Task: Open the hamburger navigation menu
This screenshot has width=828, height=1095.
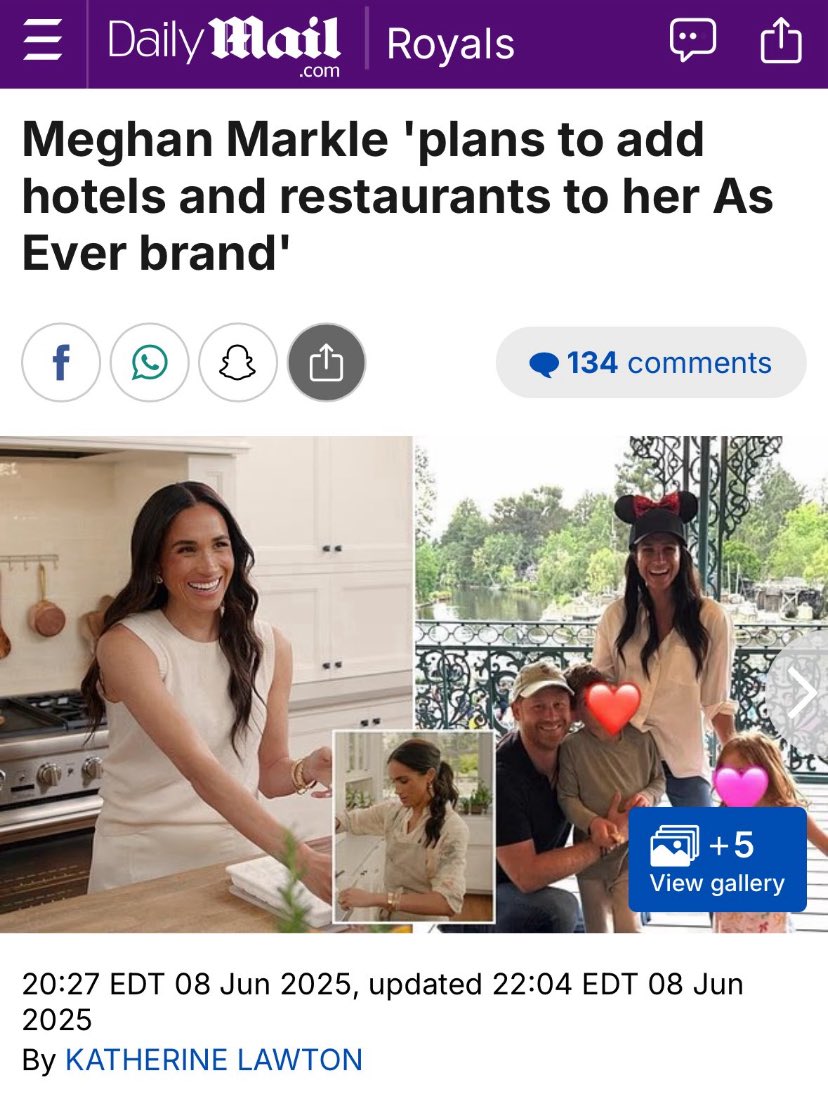Action: pyautogui.click(x=43, y=43)
